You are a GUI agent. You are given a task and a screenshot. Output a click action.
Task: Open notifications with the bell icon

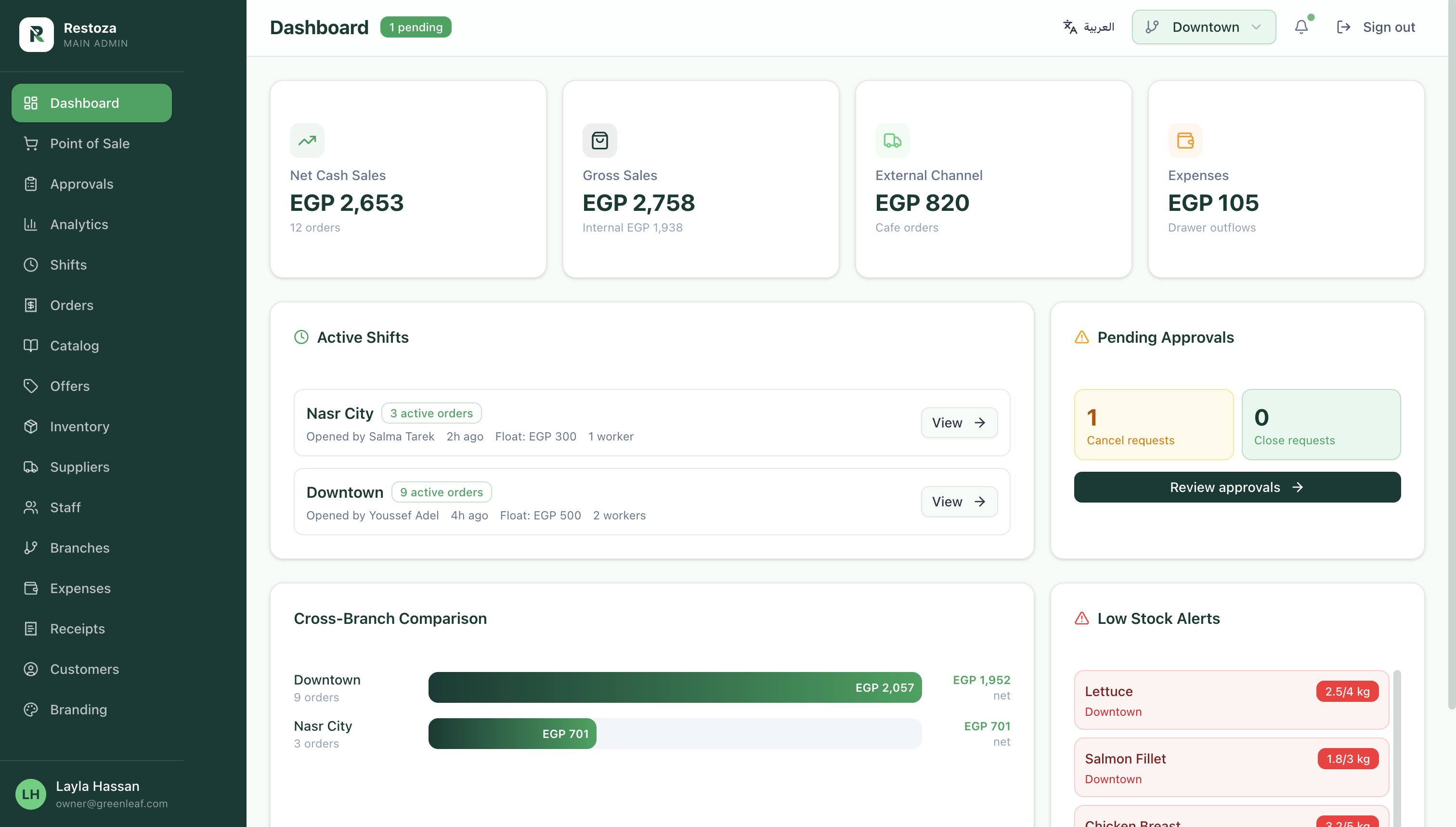coord(1301,26)
